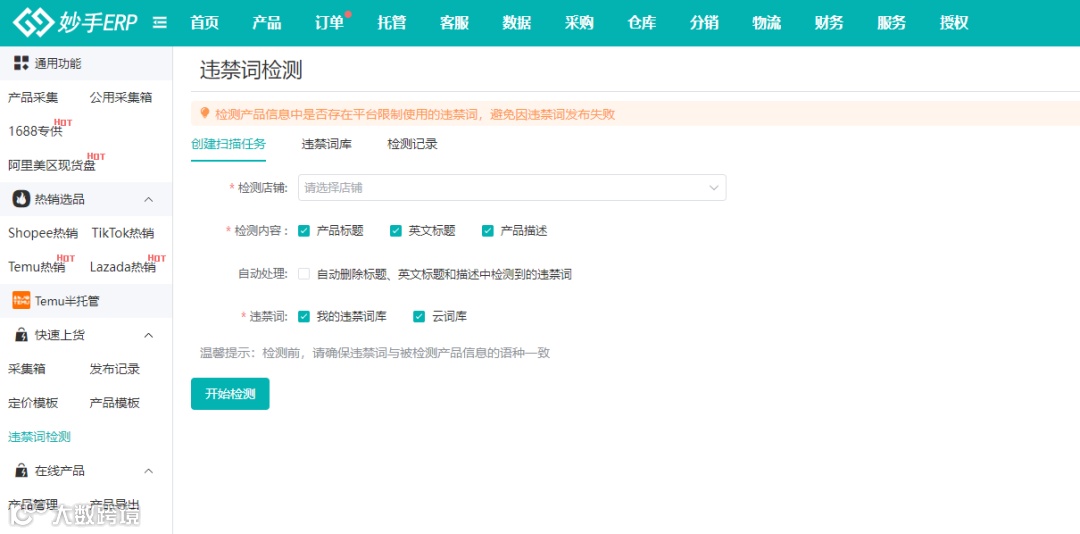Open 物流 top menu
1080x534 pixels.
(767, 23)
